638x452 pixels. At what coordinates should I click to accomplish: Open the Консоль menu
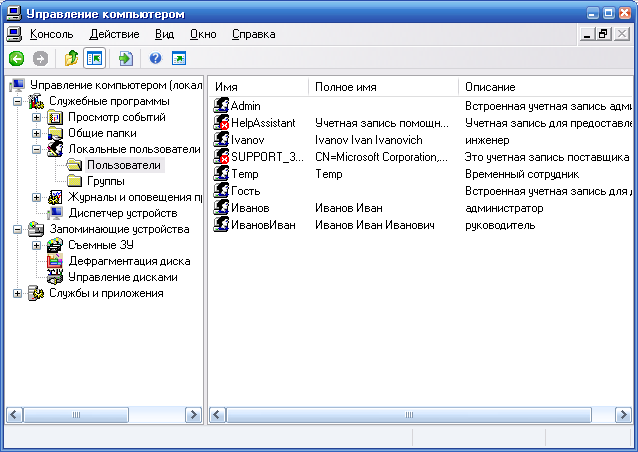52,34
